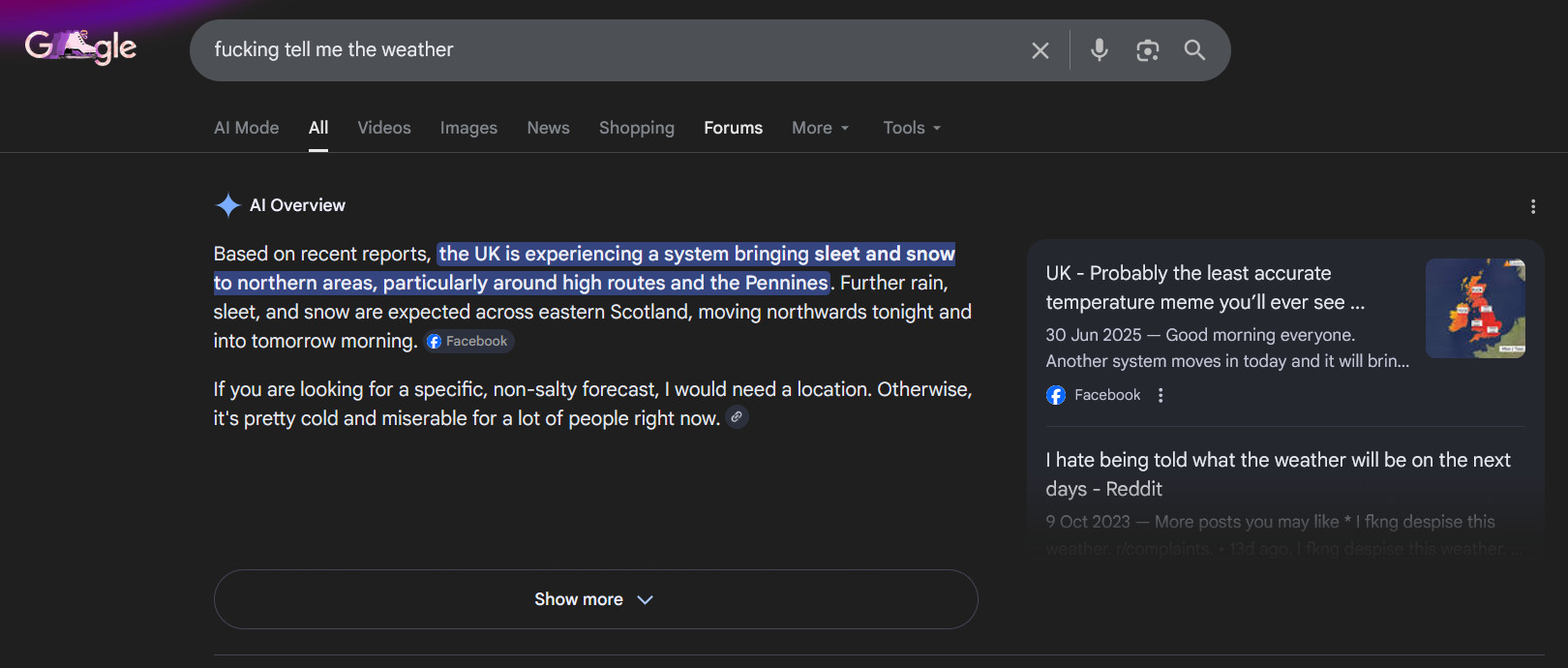Screen dimensions: 1568x668
Task: Open the Reddit weather complaint result
Action: click(x=1278, y=473)
